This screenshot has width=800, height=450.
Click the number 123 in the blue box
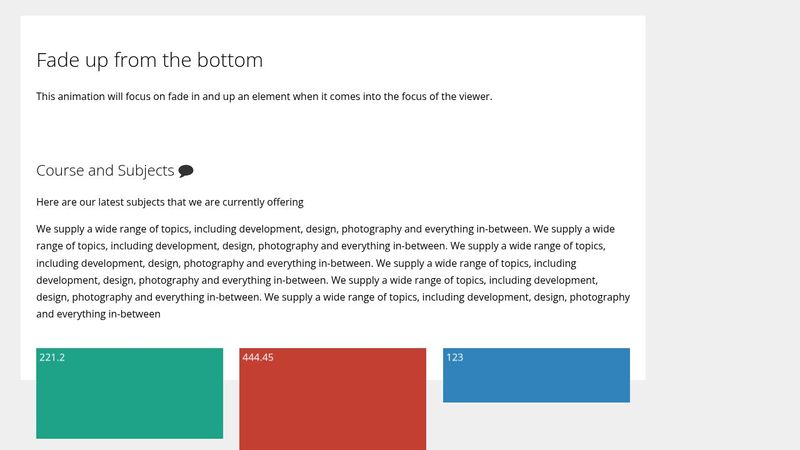click(x=455, y=357)
